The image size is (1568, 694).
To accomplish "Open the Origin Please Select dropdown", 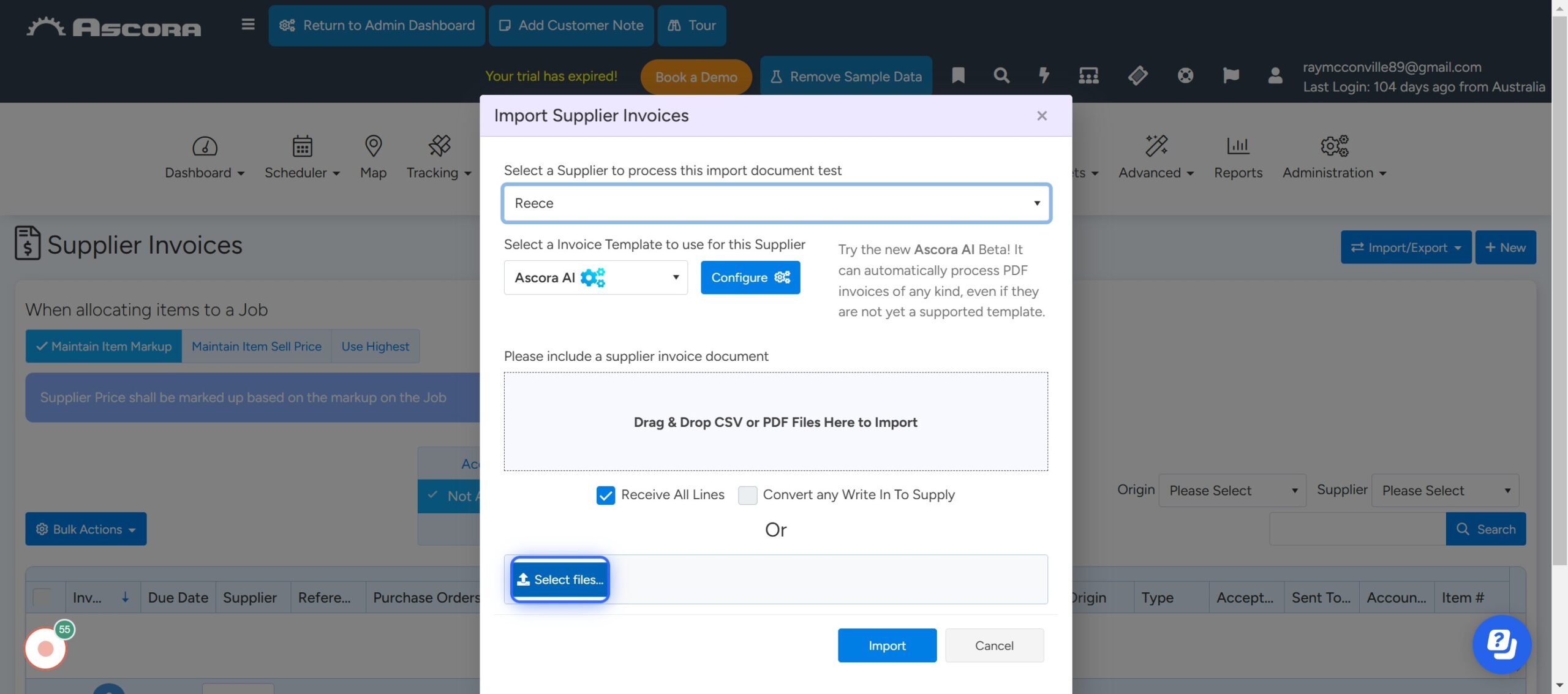I will tap(1232, 490).
